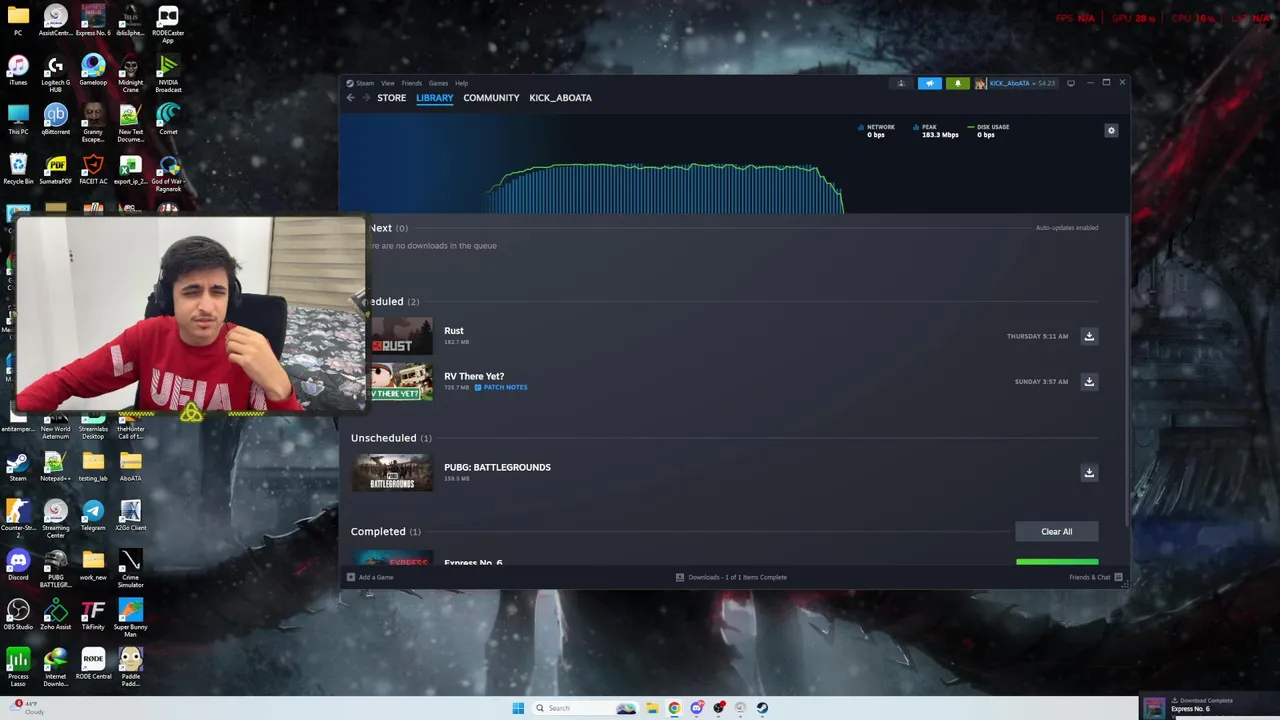Image resolution: width=1280 pixels, height=720 pixels.
Task: Open downloads settings gear icon
Action: point(1111,131)
